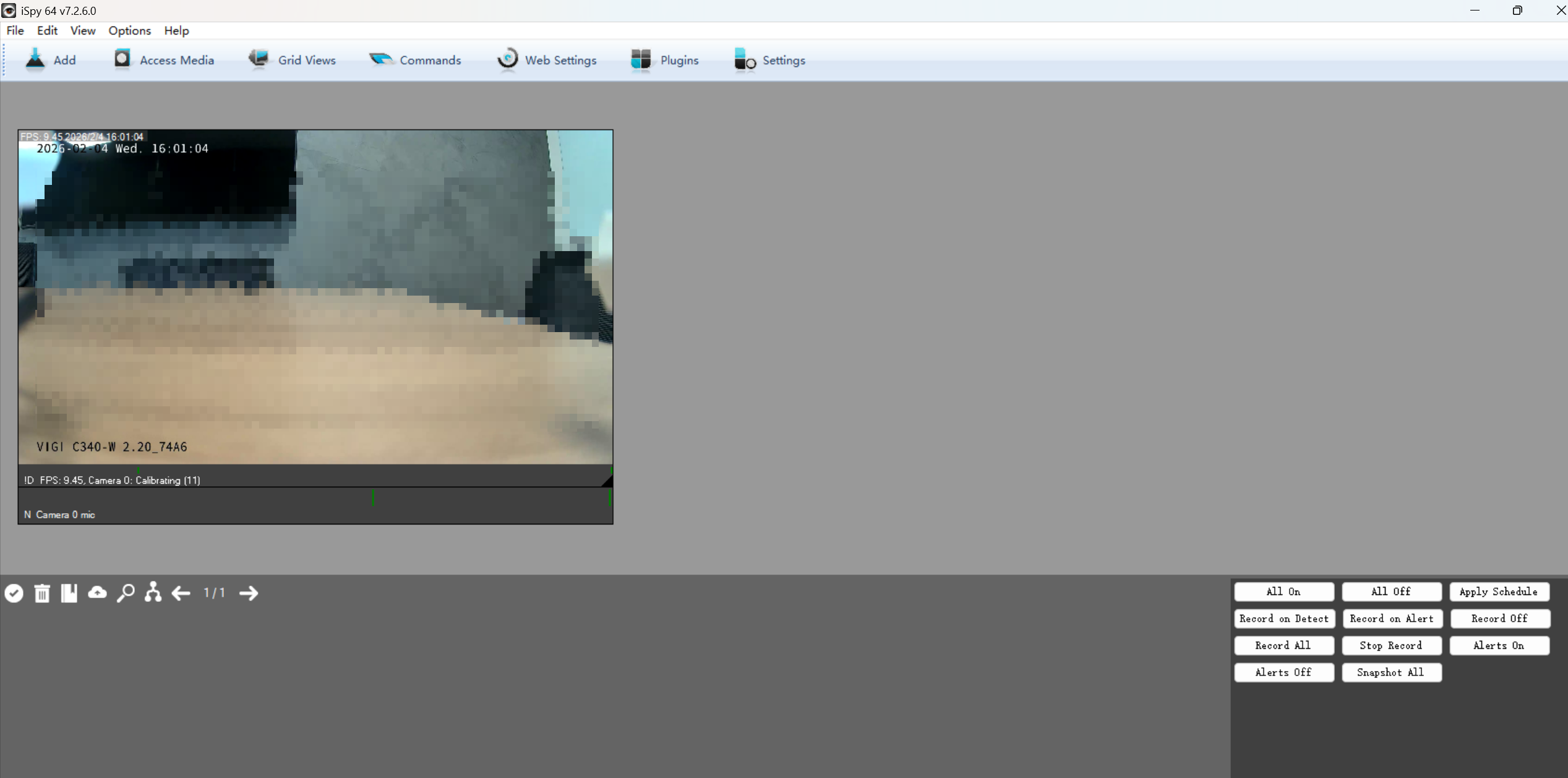Viewport: 1568px width, 778px height.
Task: Click the Add camera icon
Action: [x=36, y=59]
